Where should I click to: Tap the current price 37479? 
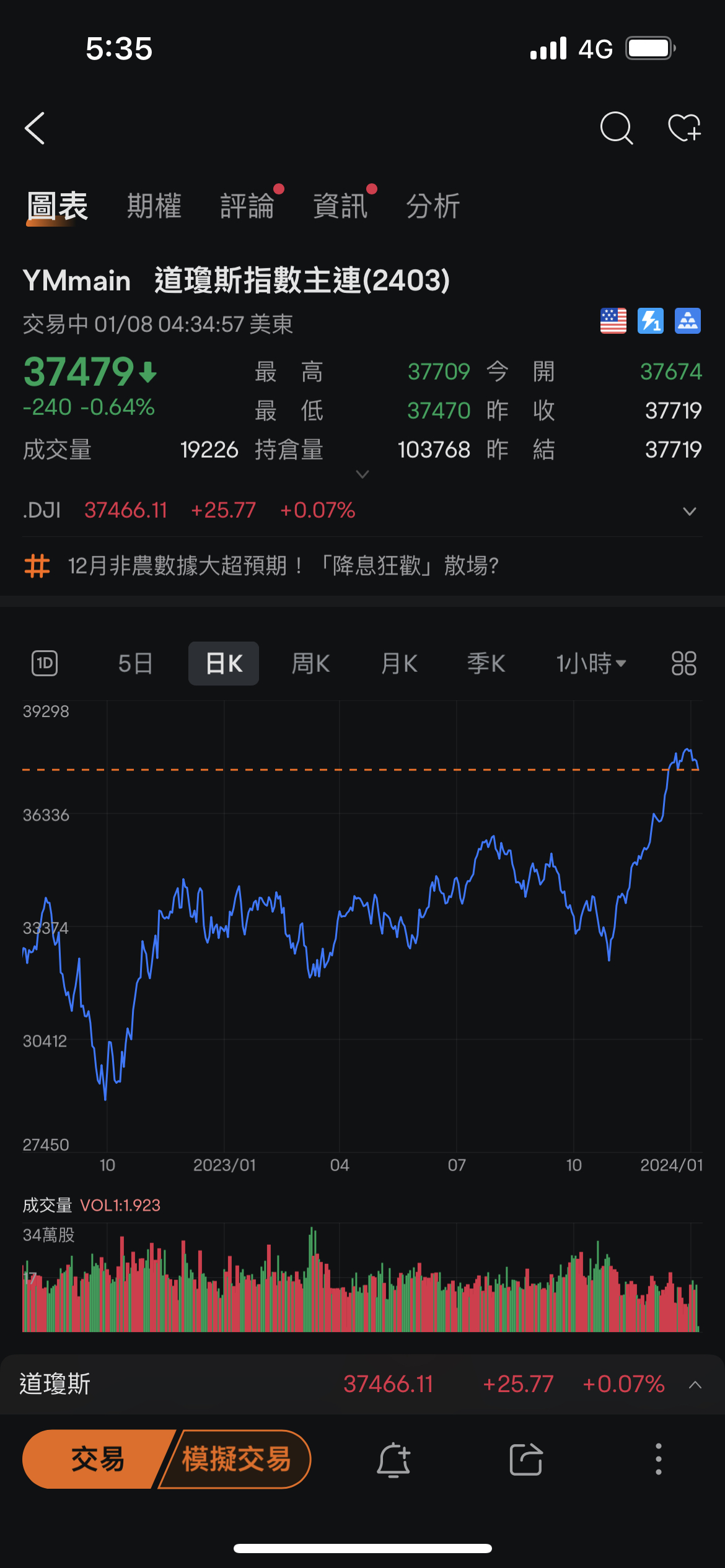coord(90,372)
